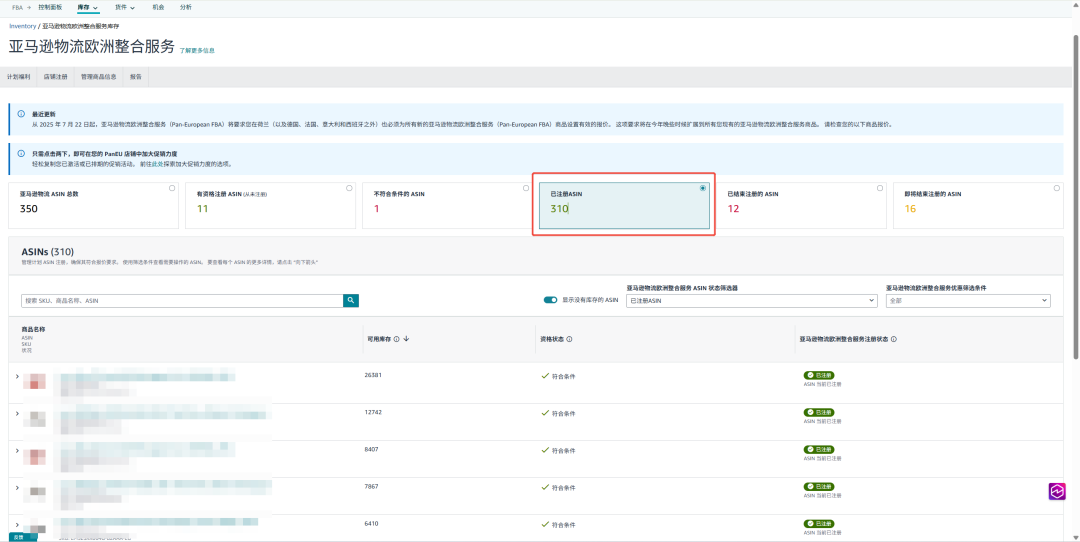Switch to the 计划福利 tab
The height and width of the screenshot is (542, 1080).
(19, 77)
